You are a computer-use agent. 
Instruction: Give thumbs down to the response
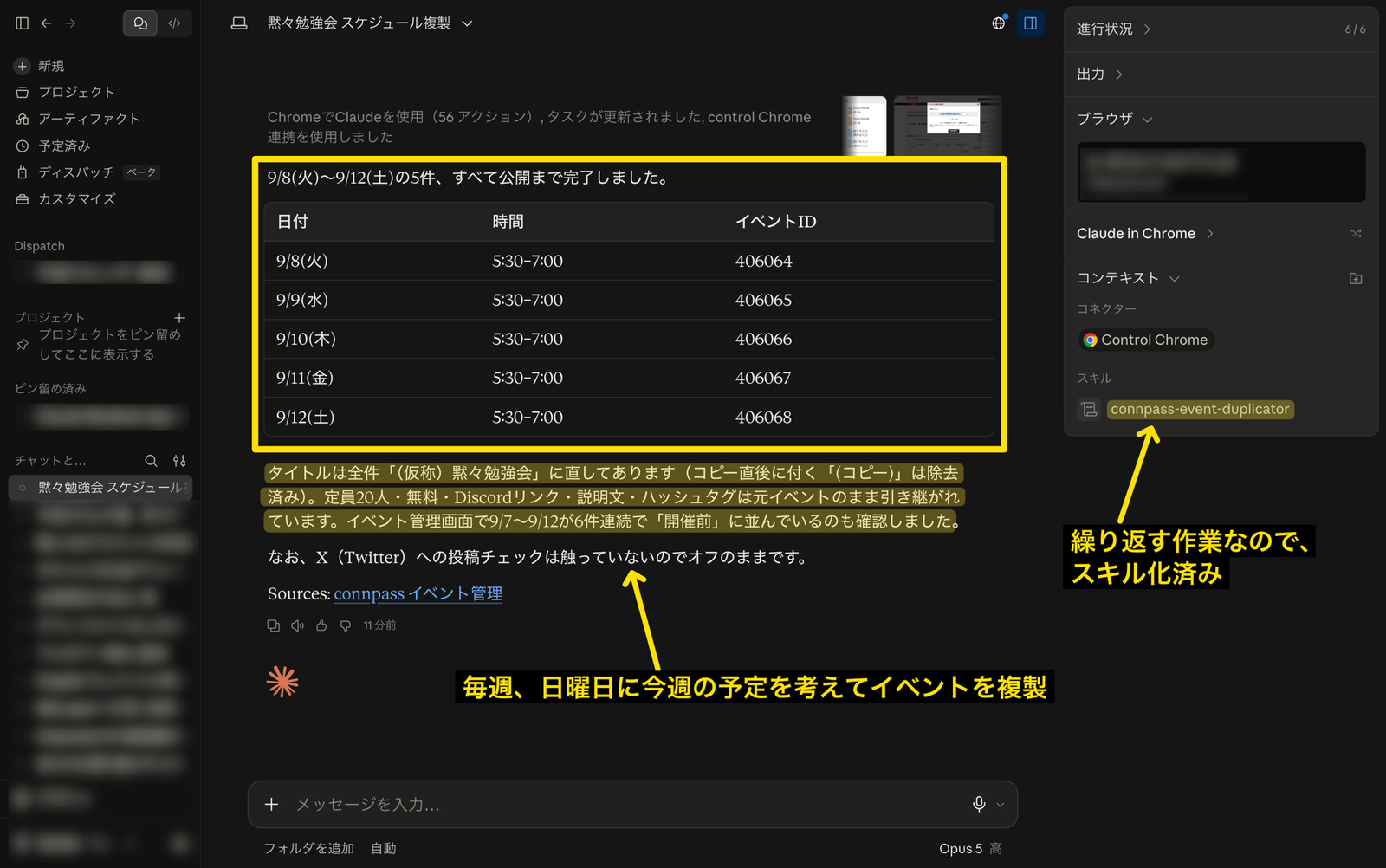point(346,625)
